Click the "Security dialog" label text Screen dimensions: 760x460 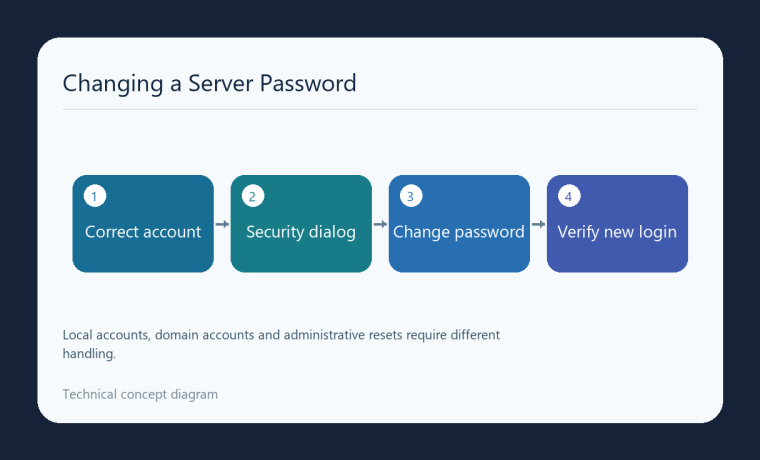301,232
